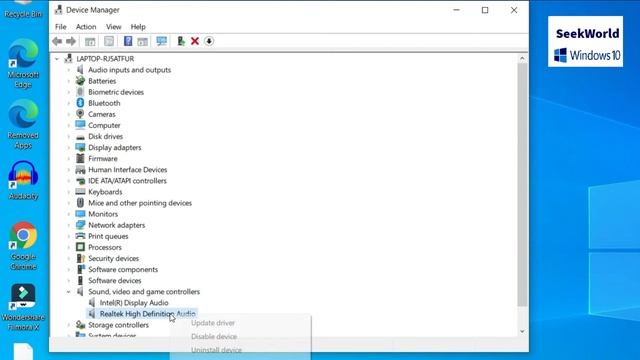Collapse Sound, video and game controllers arrow

[69, 291]
